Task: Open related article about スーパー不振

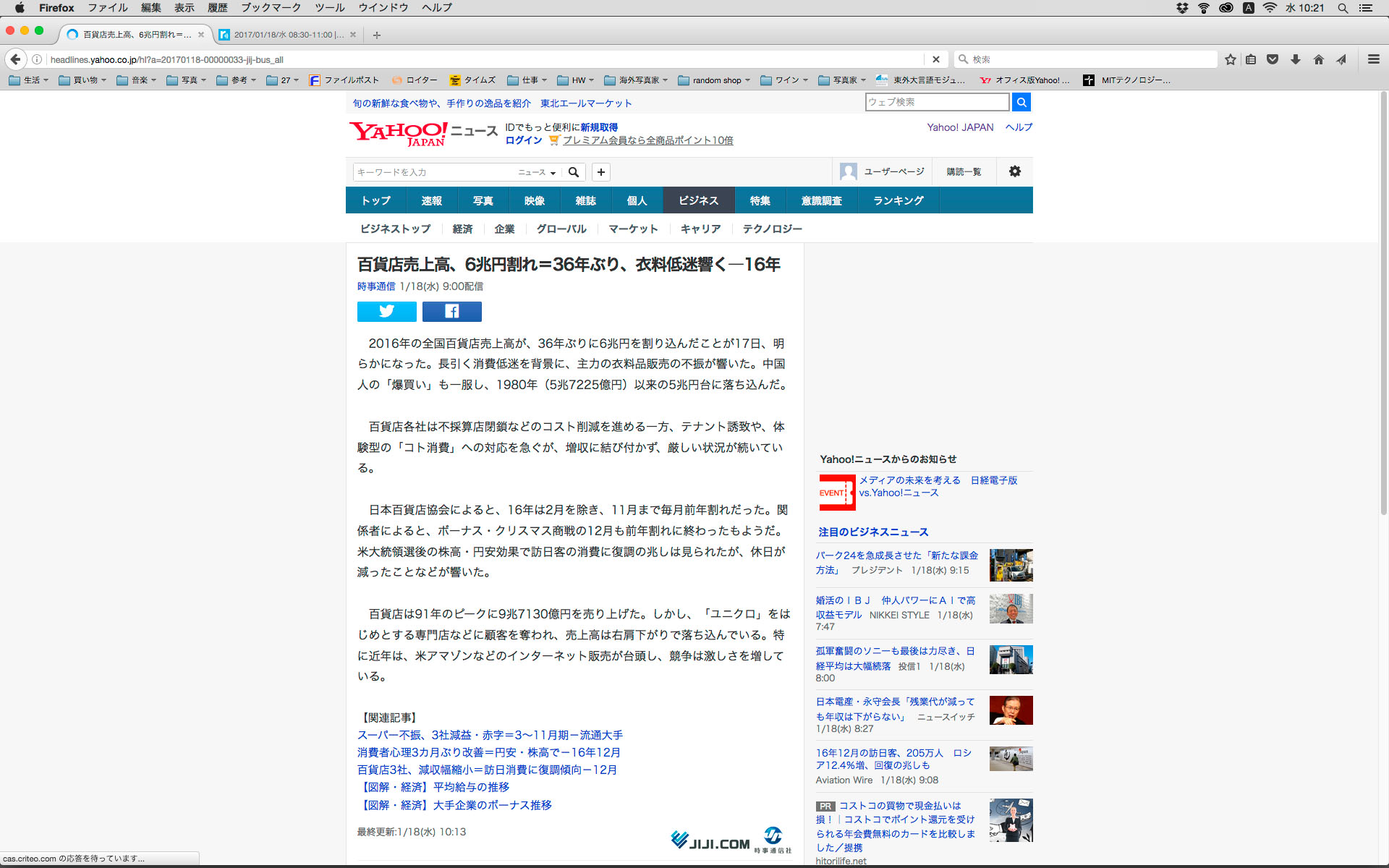Action: pyautogui.click(x=490, y=735)
